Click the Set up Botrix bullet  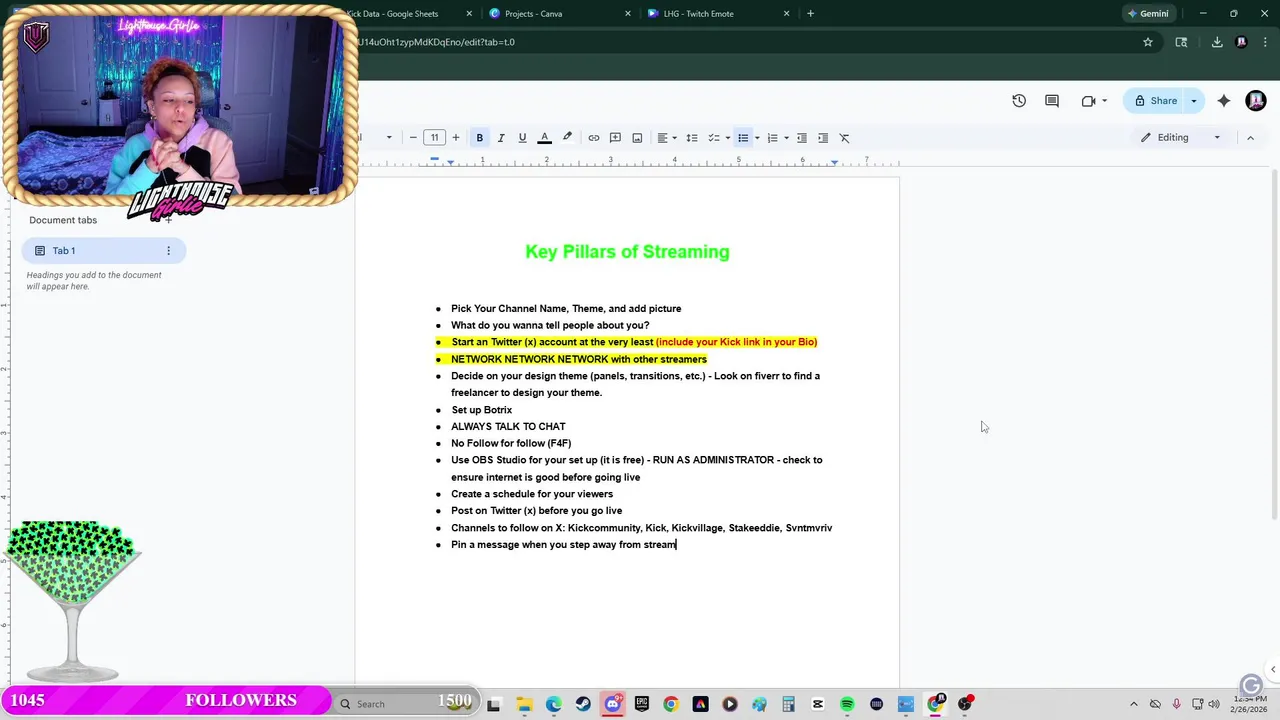(x=481, y=410)
